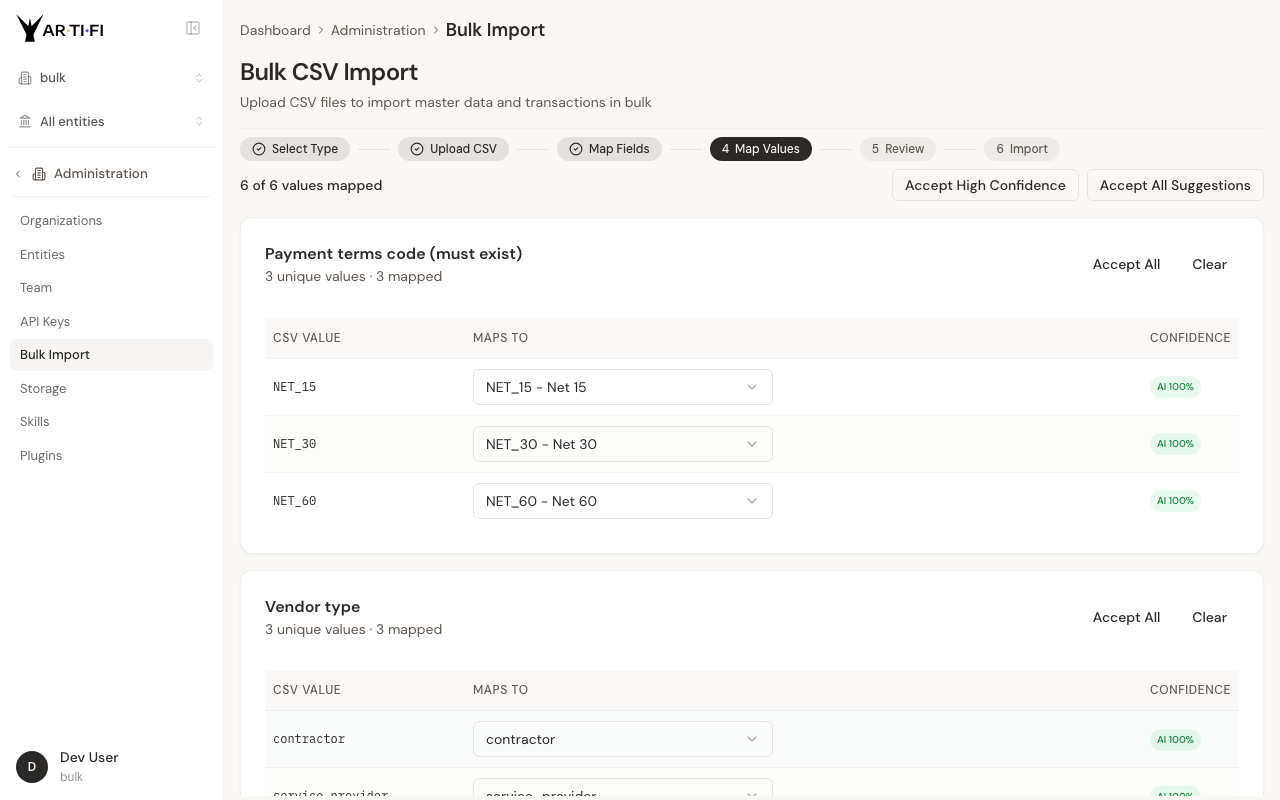Open the Plugins sidebar item
Image resolution: width=1280 pixels, height=800 pixels.
pyautogui.click(x=41, y=456)
